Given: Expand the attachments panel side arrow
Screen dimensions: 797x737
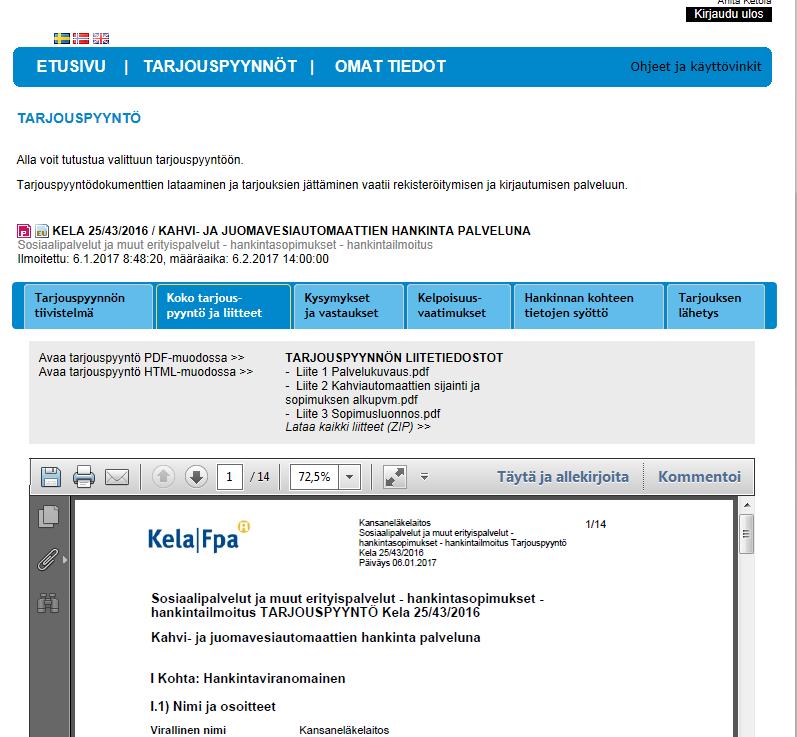Looking at the screenshot, I should pyautogui.click(x=65, y=560).
